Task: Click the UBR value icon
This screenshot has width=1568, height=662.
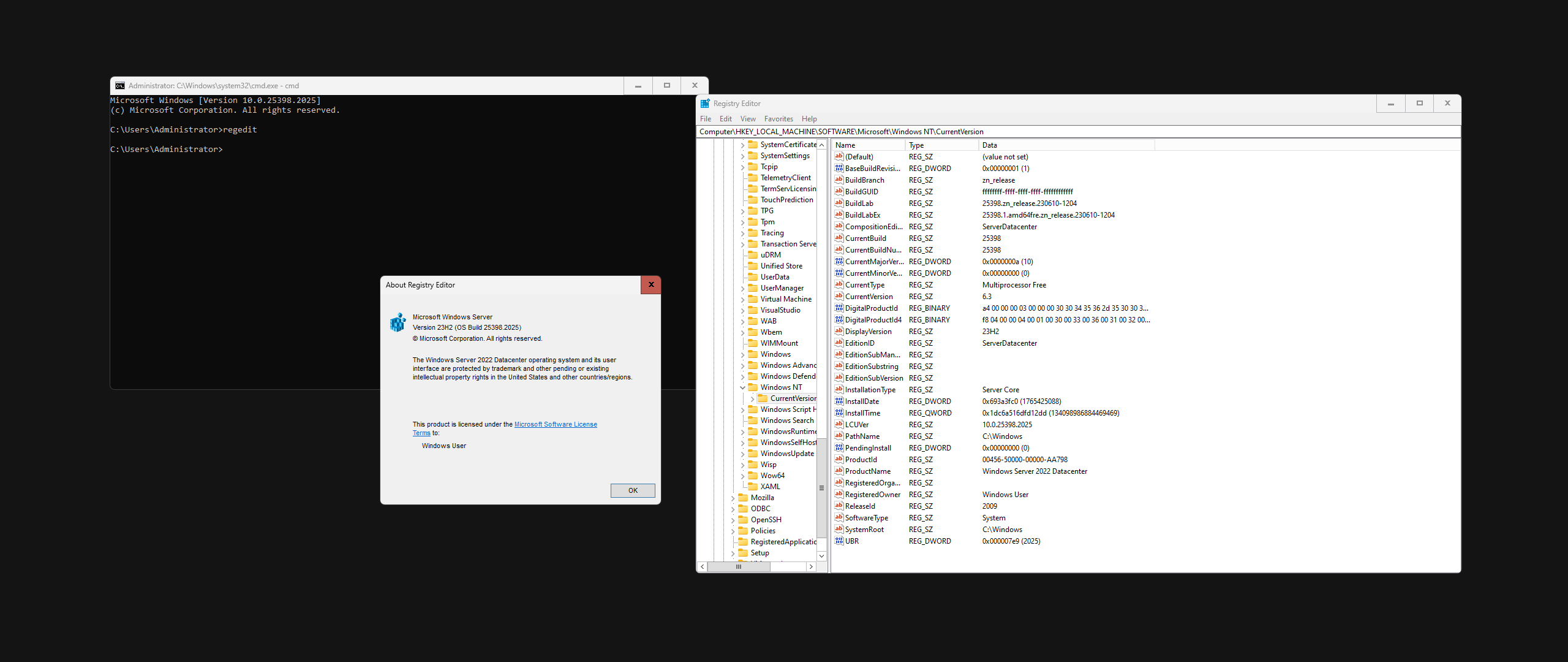Action: 839,541
